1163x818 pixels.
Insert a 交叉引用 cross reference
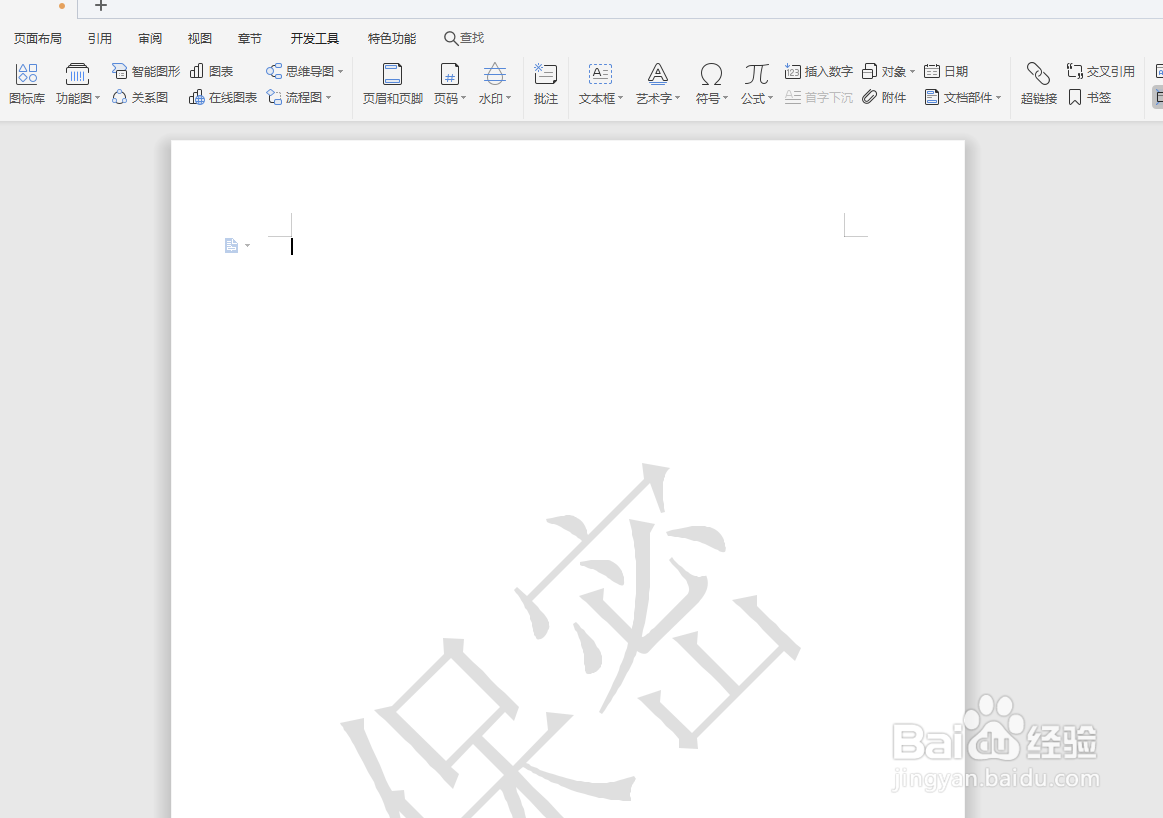pos(1101,71)
